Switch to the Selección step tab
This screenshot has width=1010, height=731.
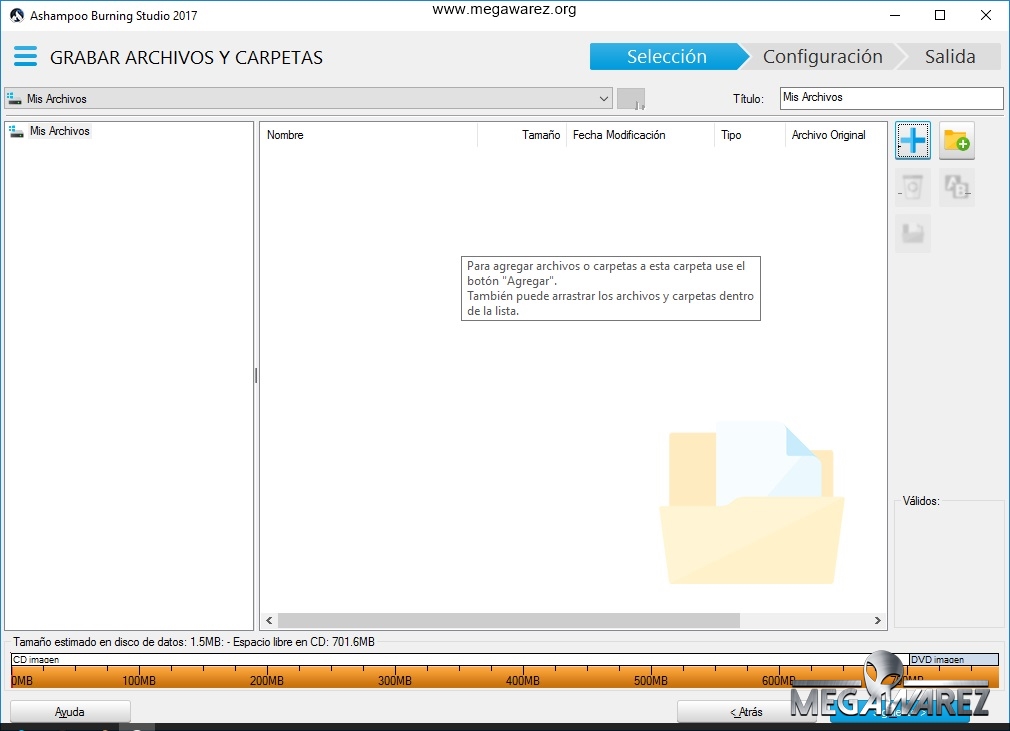(x=666, y=57)
